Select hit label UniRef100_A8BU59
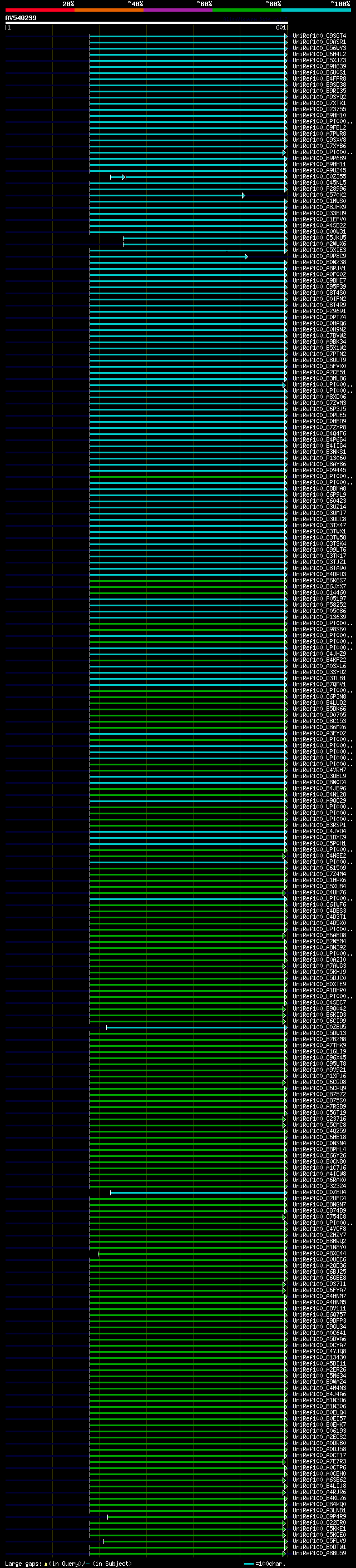This screenshot has height=1568, width=356. click(x=319, y=1554)
